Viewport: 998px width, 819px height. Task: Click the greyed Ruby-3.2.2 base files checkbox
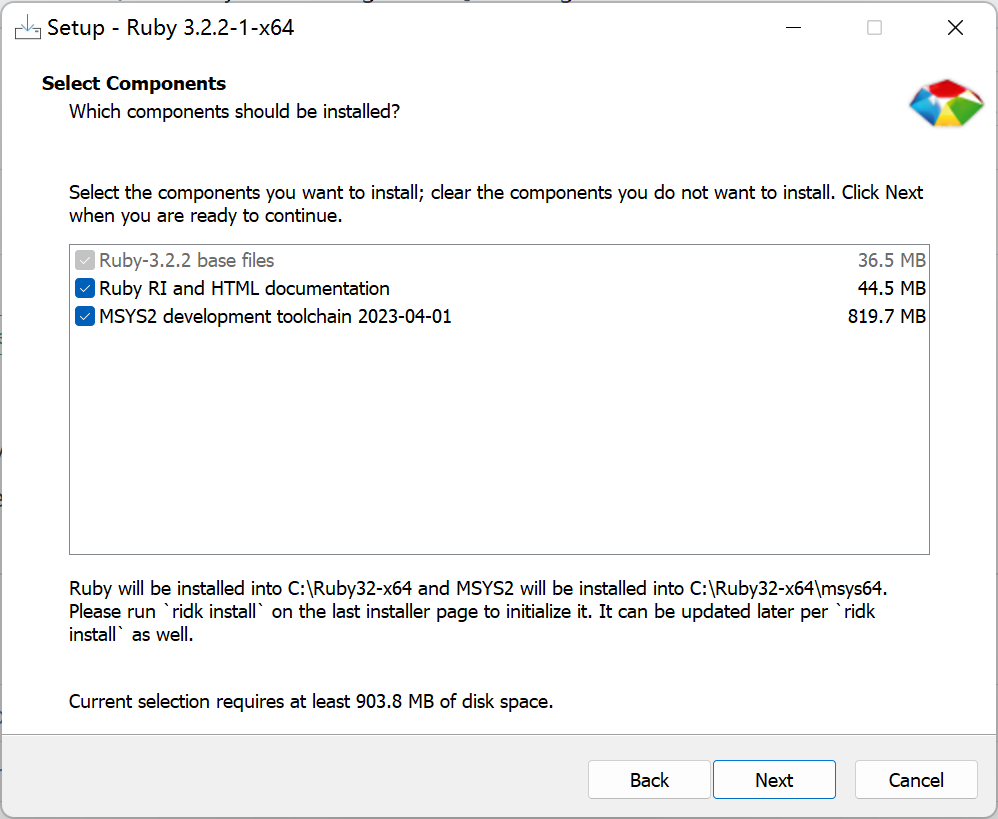click(x=85, y=261)
